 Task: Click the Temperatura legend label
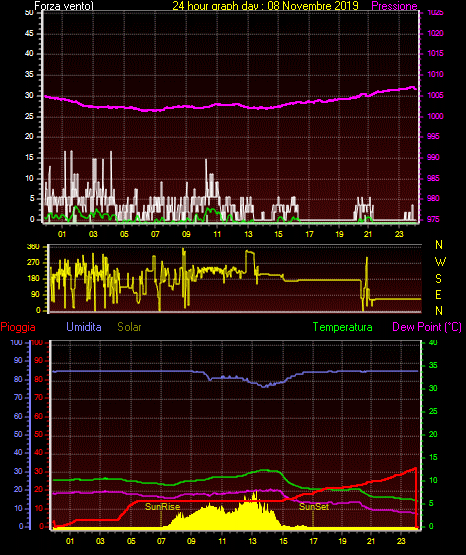pos(343,327)
